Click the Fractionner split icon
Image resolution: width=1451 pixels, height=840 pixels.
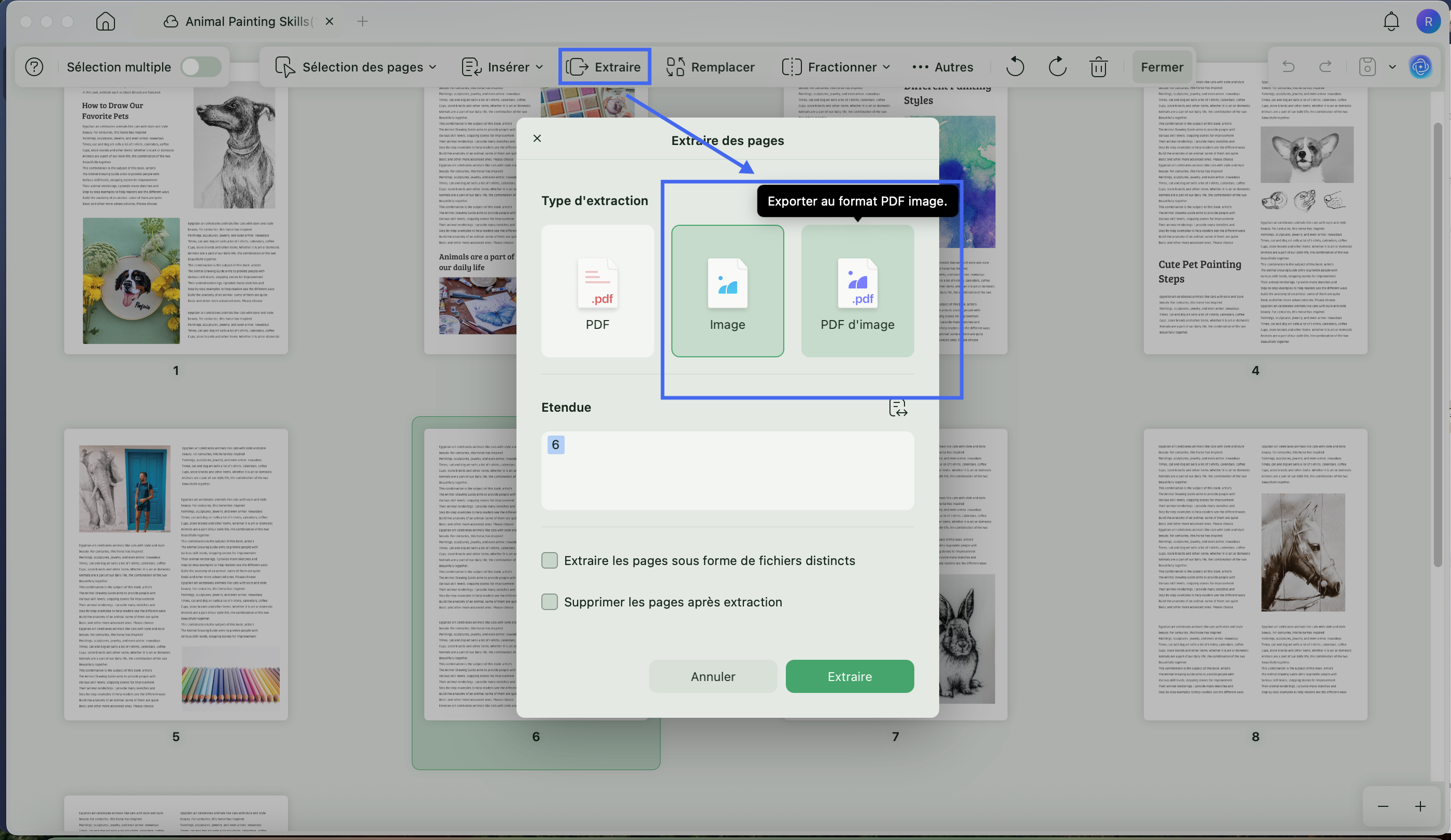[792, 67]
